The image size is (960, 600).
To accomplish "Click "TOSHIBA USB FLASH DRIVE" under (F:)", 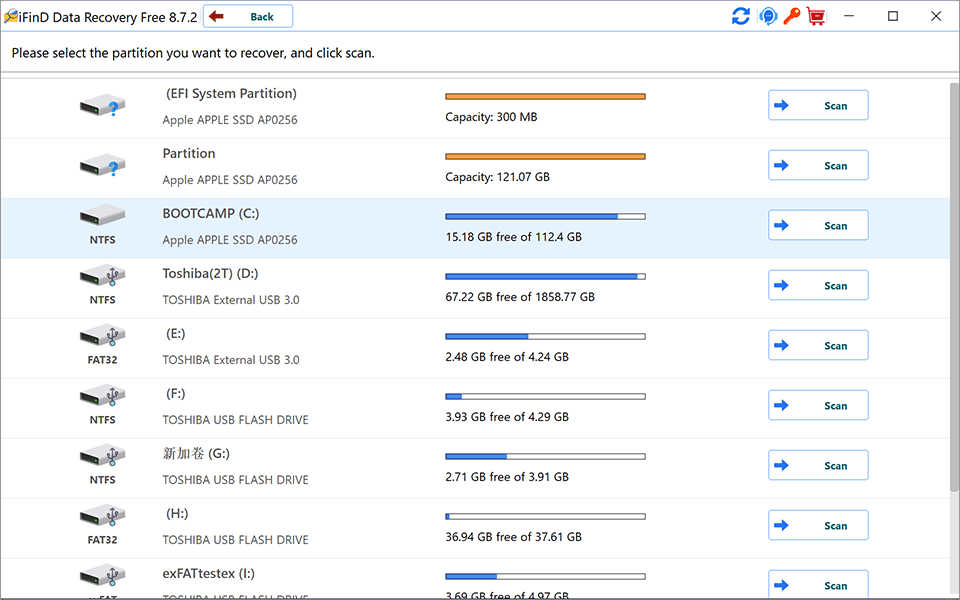I will (235, 420).
